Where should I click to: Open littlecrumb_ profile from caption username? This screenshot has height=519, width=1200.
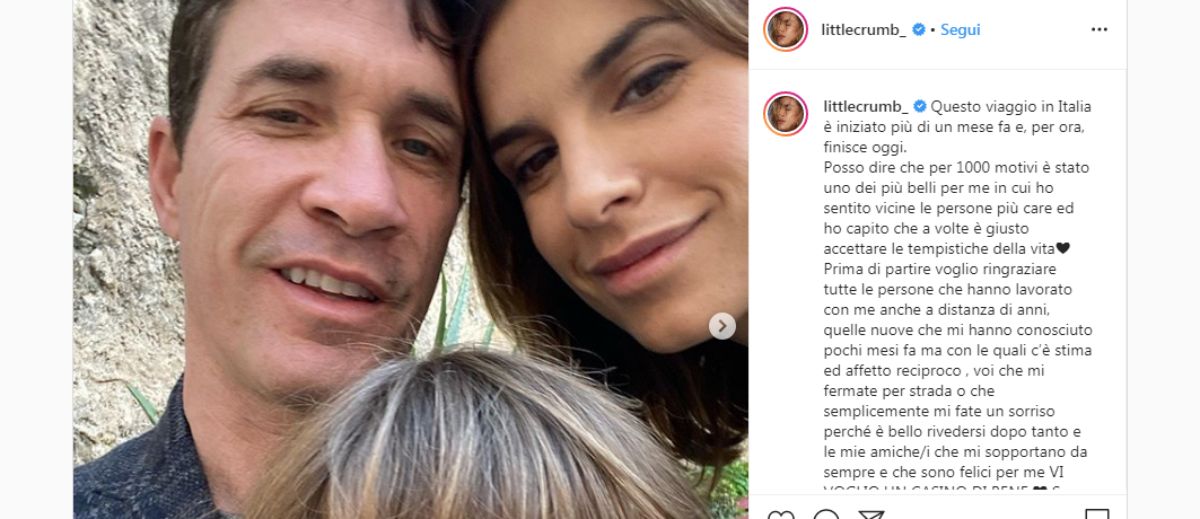(x=864, y=106)
